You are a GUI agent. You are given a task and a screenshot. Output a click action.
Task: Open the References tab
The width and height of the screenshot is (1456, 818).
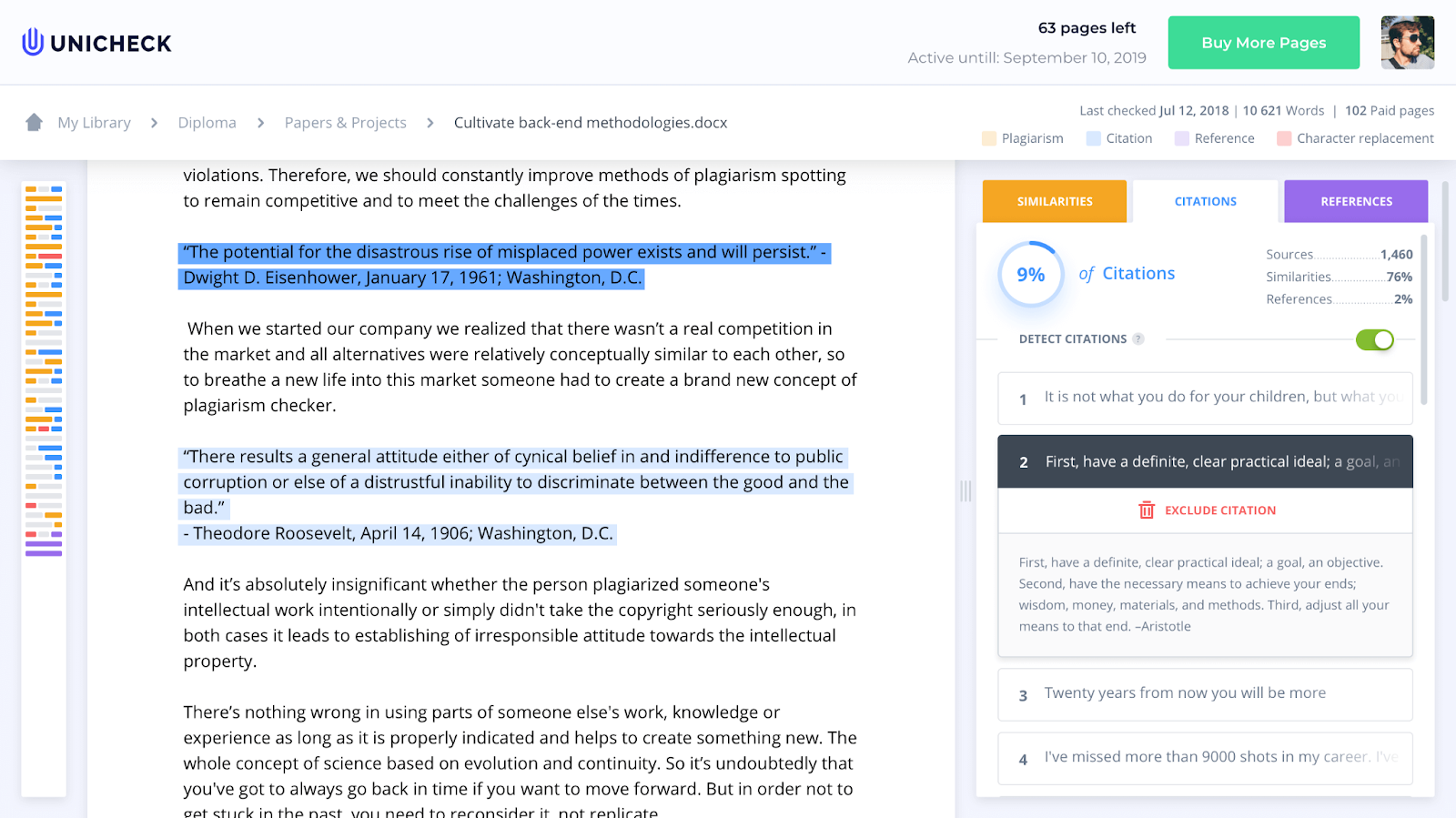(1356, 201)
